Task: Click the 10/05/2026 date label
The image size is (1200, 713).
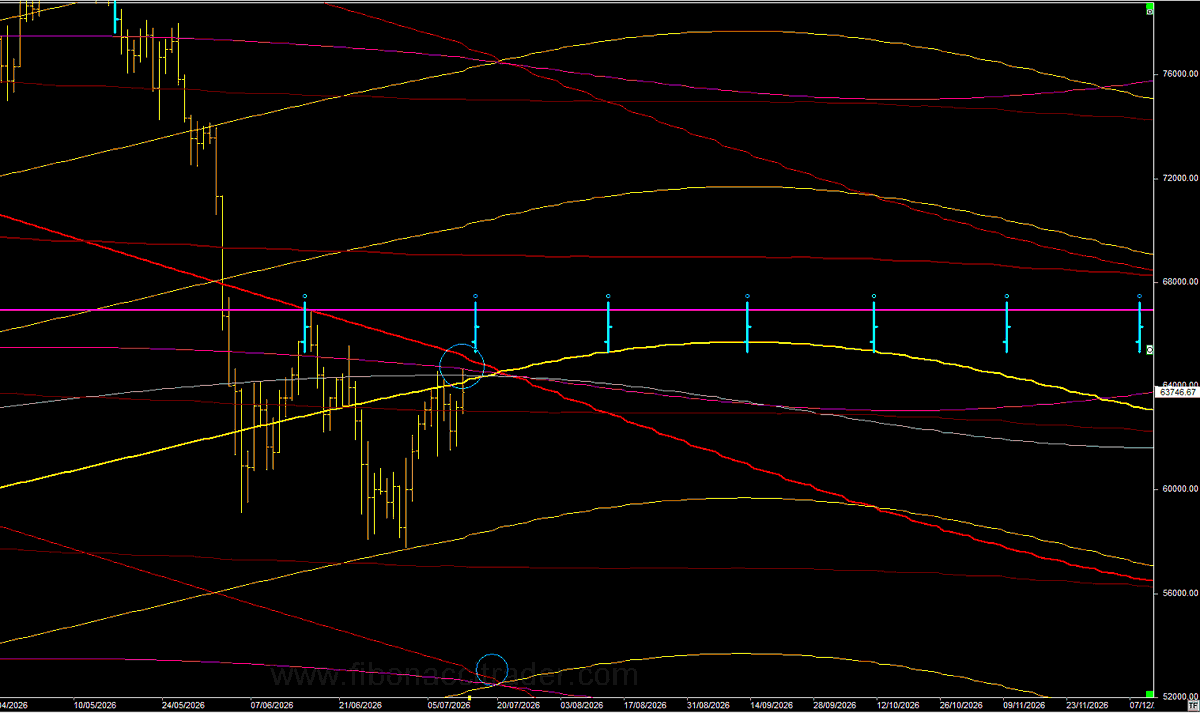Action: [x=97, y=706]
